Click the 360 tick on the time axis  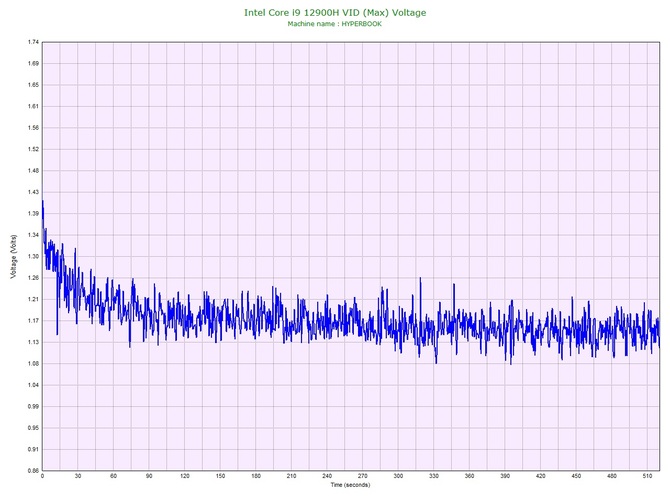469,476
